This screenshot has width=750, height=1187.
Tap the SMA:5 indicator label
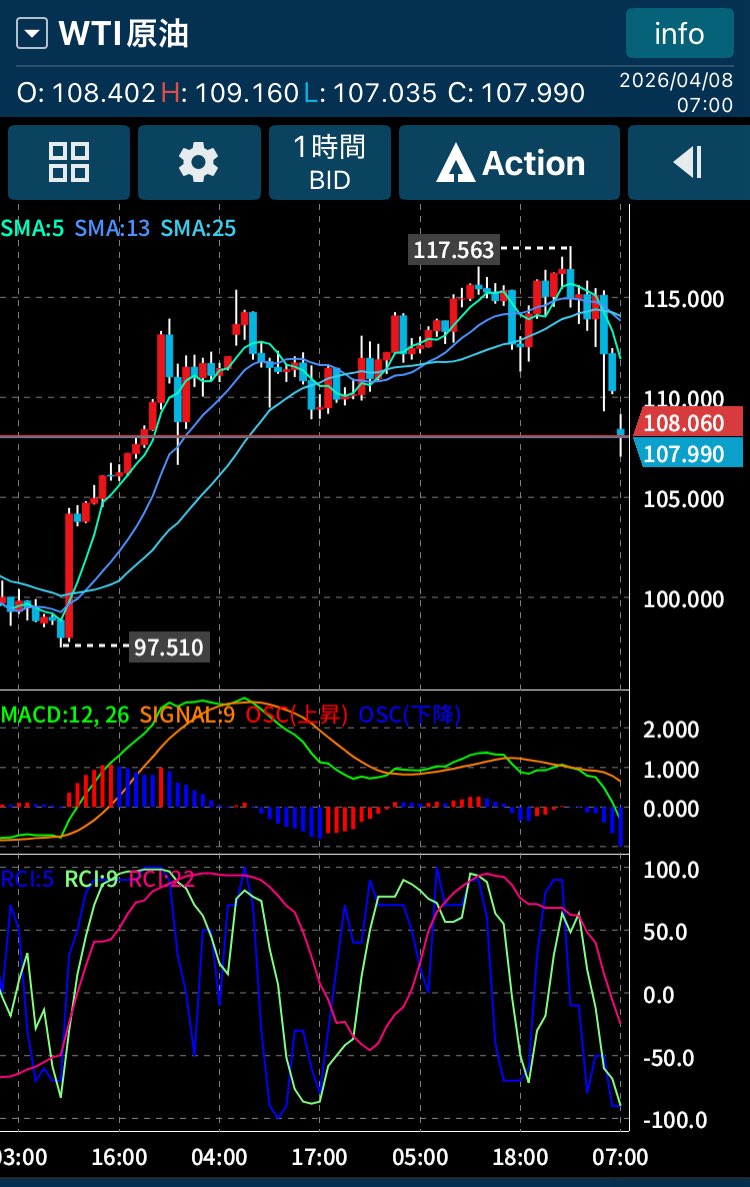point(33,228)
